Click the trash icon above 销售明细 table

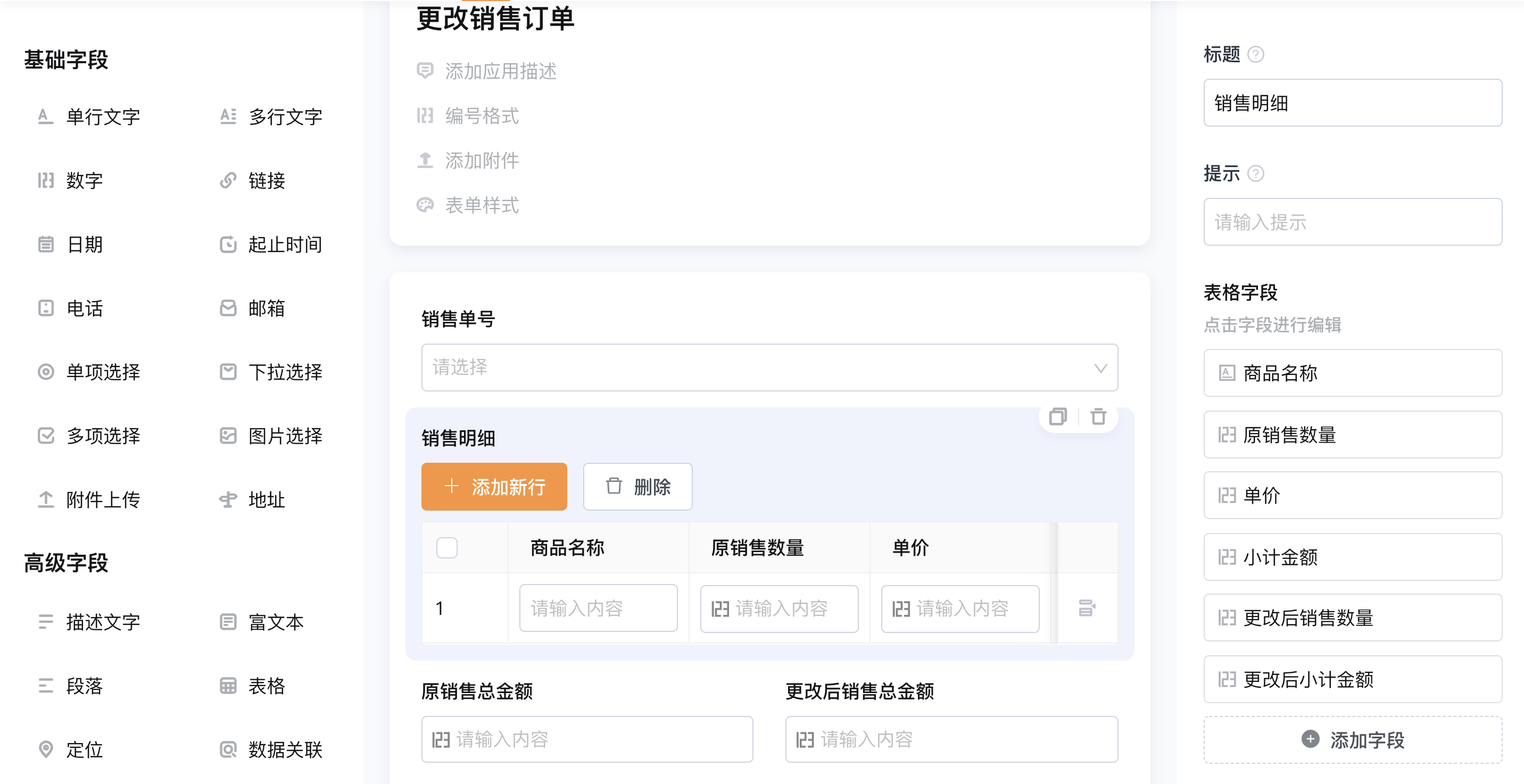[x=1099, y=417]
